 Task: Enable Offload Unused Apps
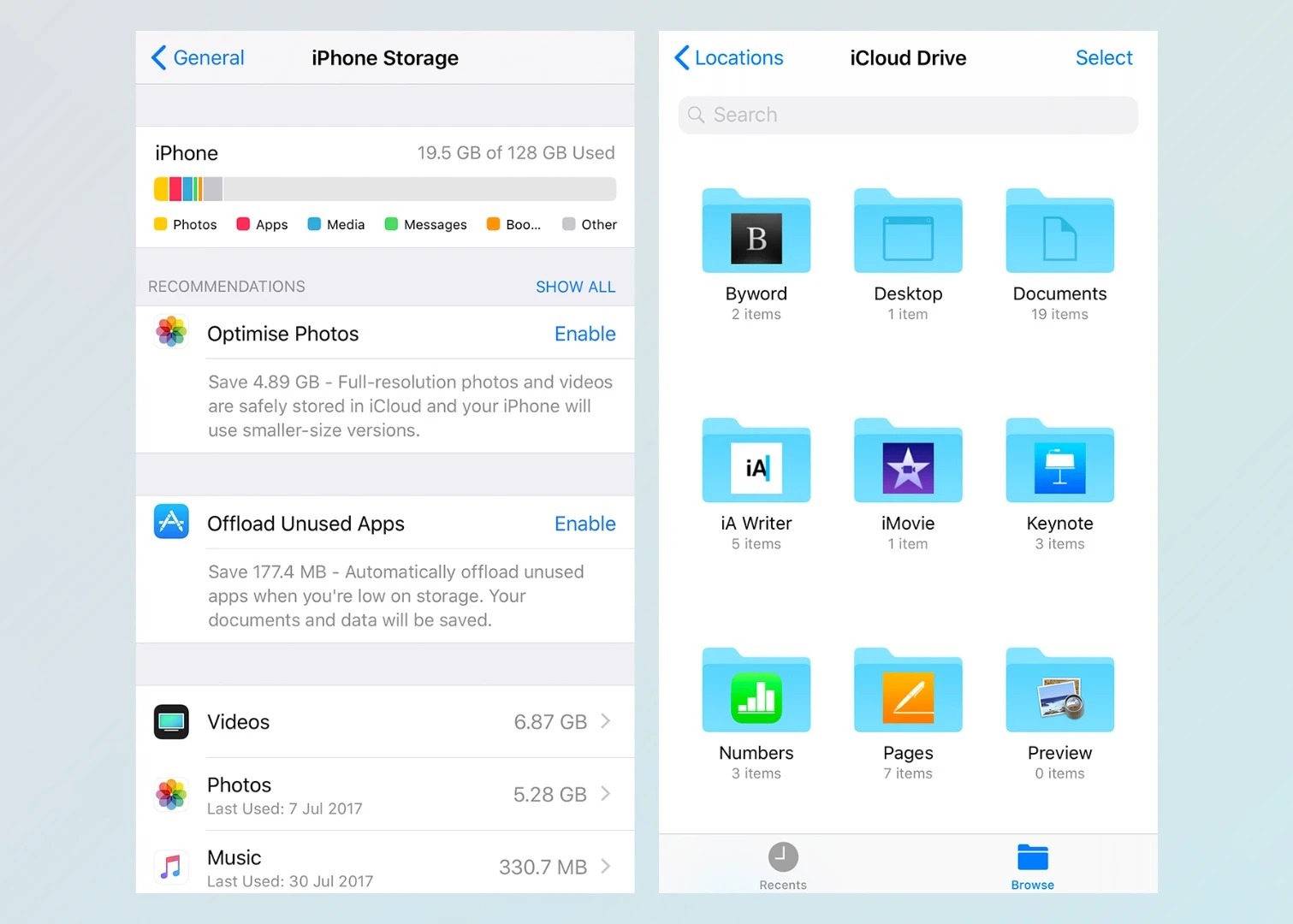click(585, 524)
